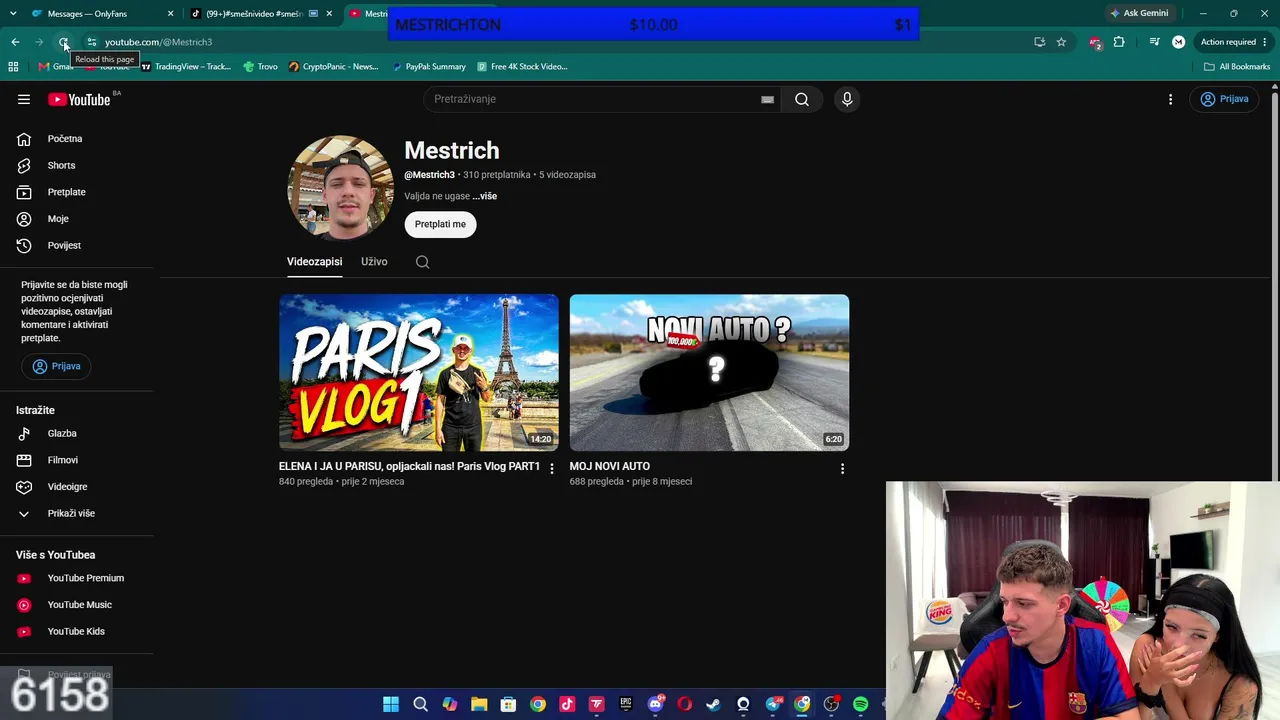1280x720 pixels.
Task: Open the on-screen keyboard in search box
Action: click(767, 99)
